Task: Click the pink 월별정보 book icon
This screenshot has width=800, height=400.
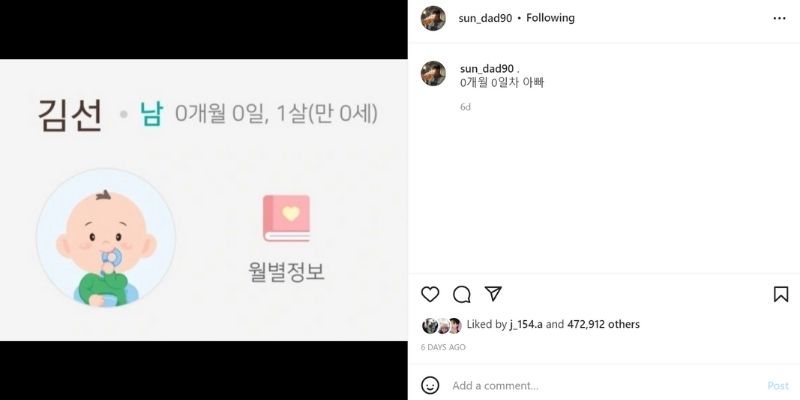Action: [x=286, y=218]
